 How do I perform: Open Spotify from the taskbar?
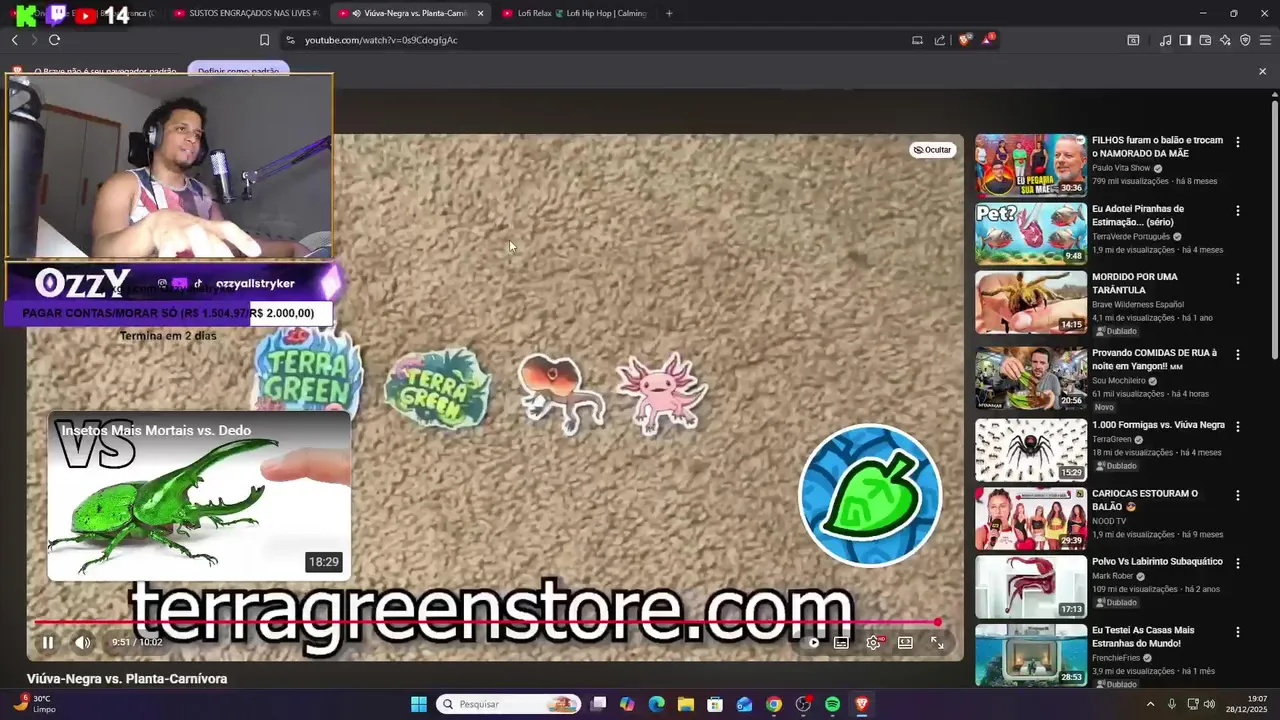pos(833,704)
